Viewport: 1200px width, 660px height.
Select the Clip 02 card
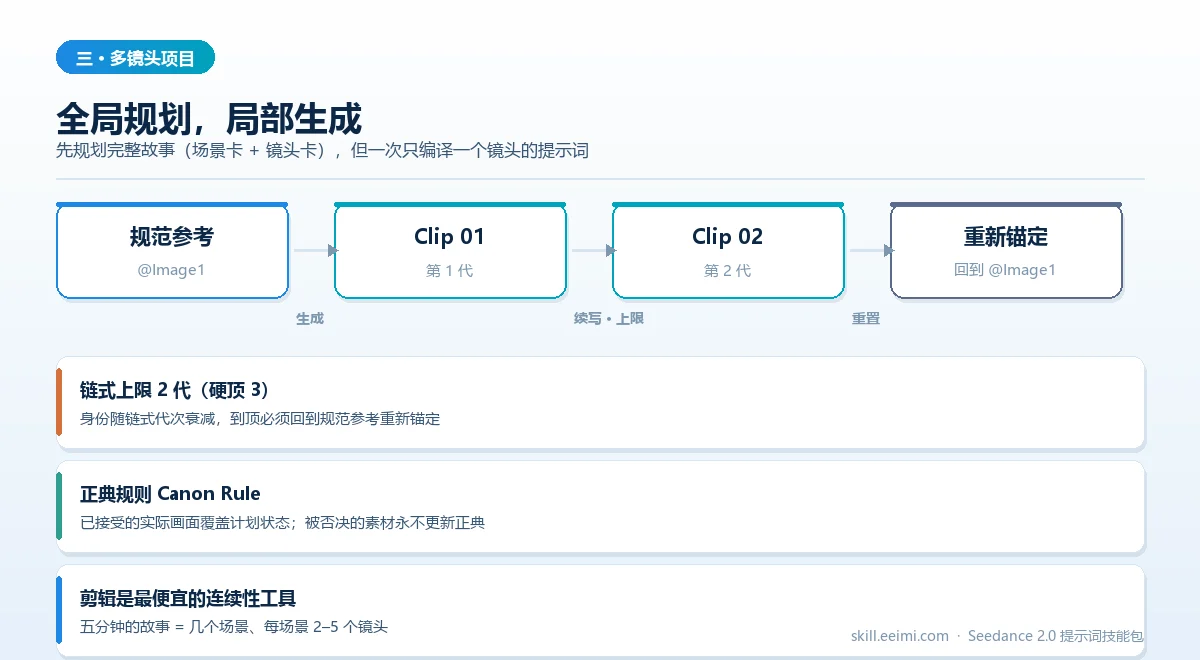click(728, 251)
